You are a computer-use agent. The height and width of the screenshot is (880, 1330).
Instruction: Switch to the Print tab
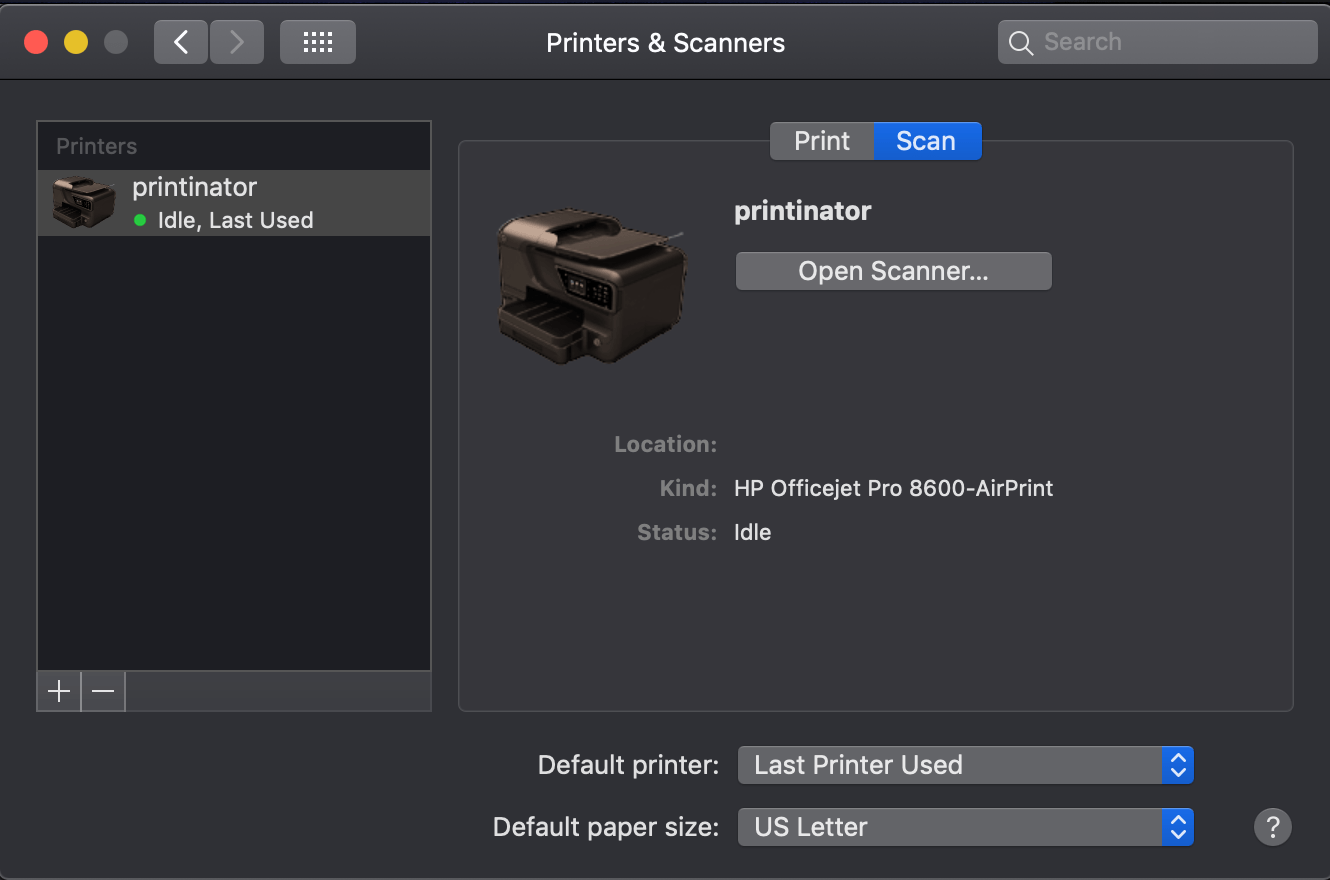[x=822, y=141]
